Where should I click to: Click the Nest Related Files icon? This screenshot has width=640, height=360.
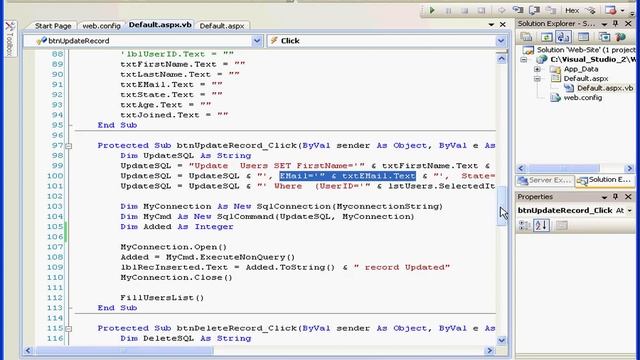click(x=563, y=37)
